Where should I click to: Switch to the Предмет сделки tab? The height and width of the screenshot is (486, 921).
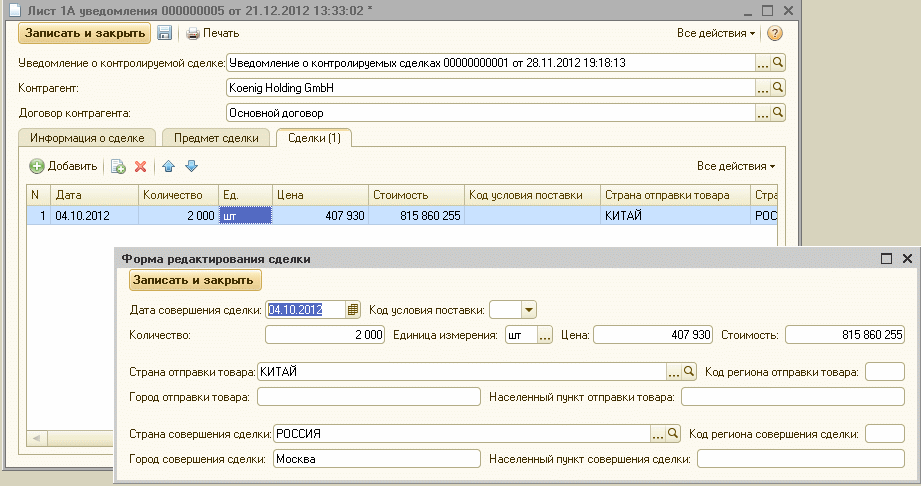click(216, 138)
